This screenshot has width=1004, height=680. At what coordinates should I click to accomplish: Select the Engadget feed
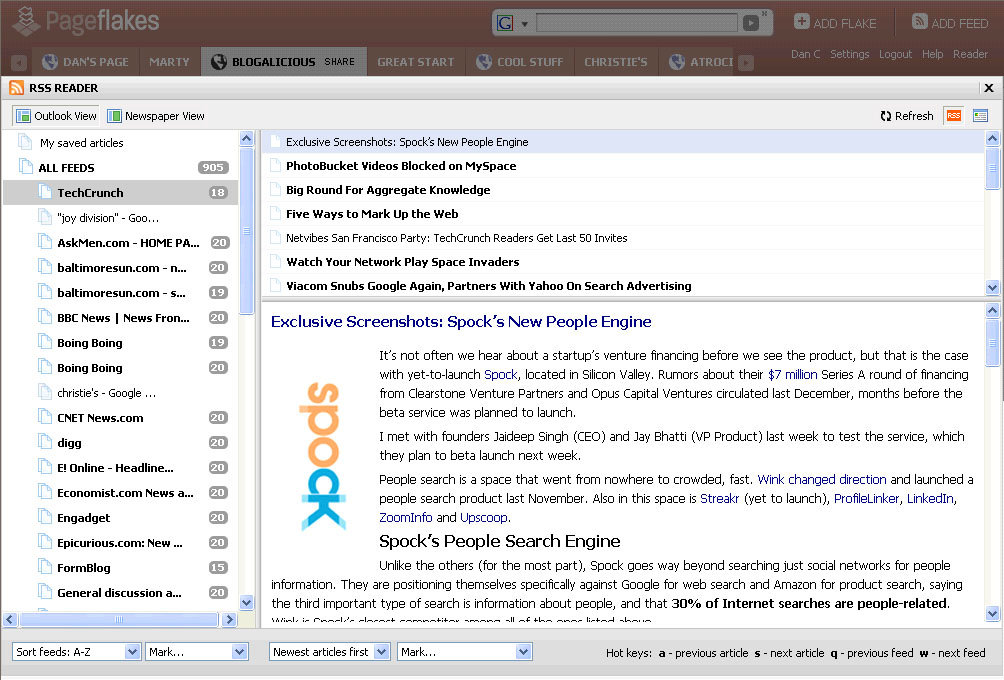click(x=84, y=518)
